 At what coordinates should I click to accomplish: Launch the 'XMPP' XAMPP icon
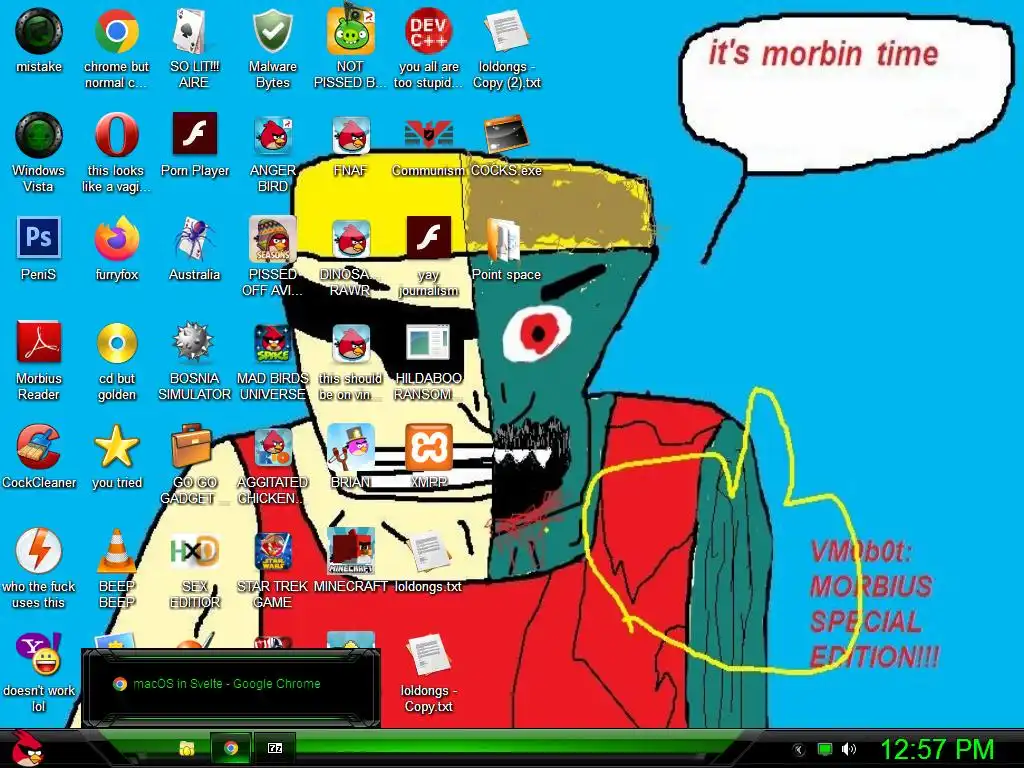(428, 447)
